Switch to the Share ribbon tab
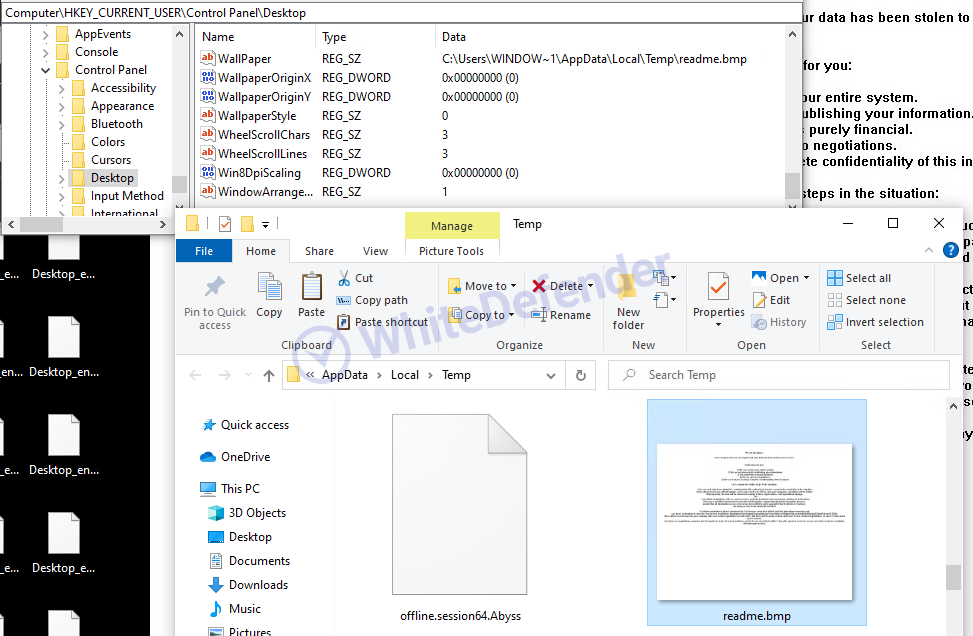The height and width of the screenshot is (636, 973). click(319, 251)
